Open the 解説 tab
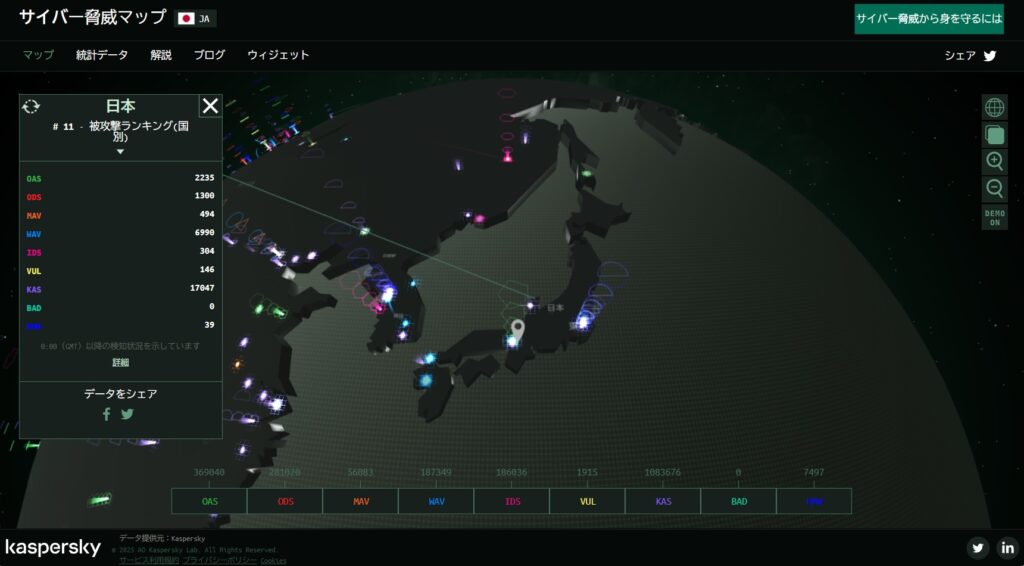The height and width of the screenshot is (566, 1024). (x=161, y=55)
